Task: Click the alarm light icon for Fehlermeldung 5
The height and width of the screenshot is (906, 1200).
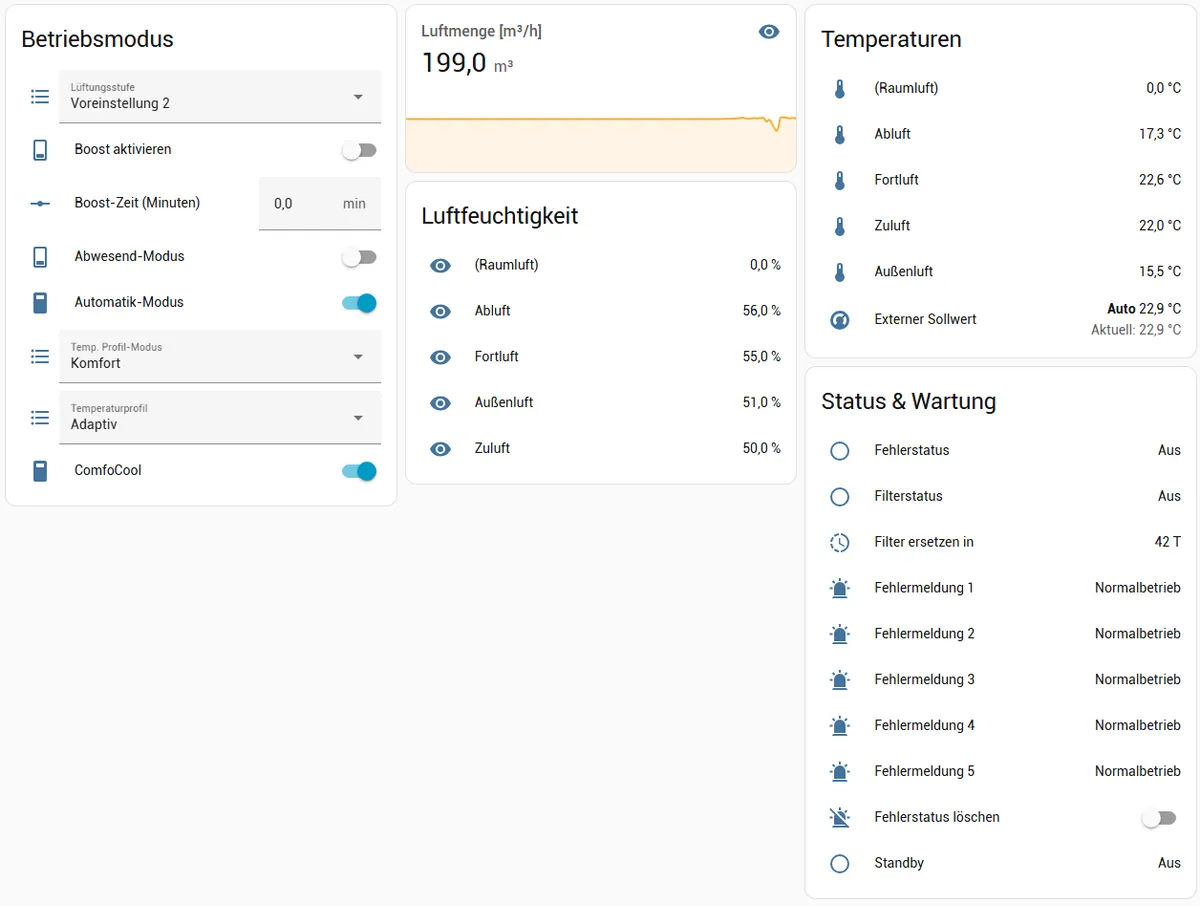Action: pos(840,772)
